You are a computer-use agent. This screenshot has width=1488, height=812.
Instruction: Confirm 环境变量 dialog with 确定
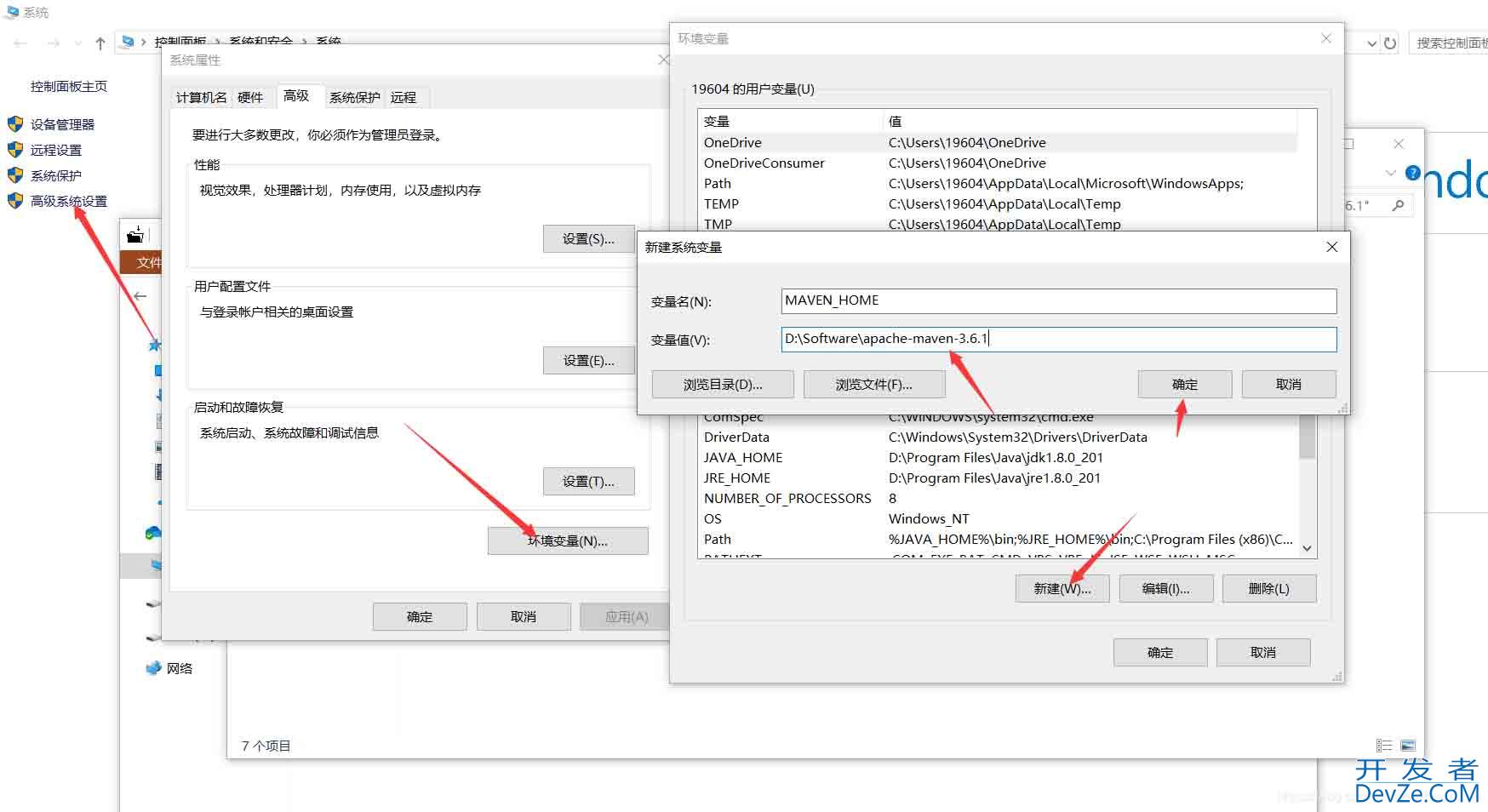tap(1160, 653)
